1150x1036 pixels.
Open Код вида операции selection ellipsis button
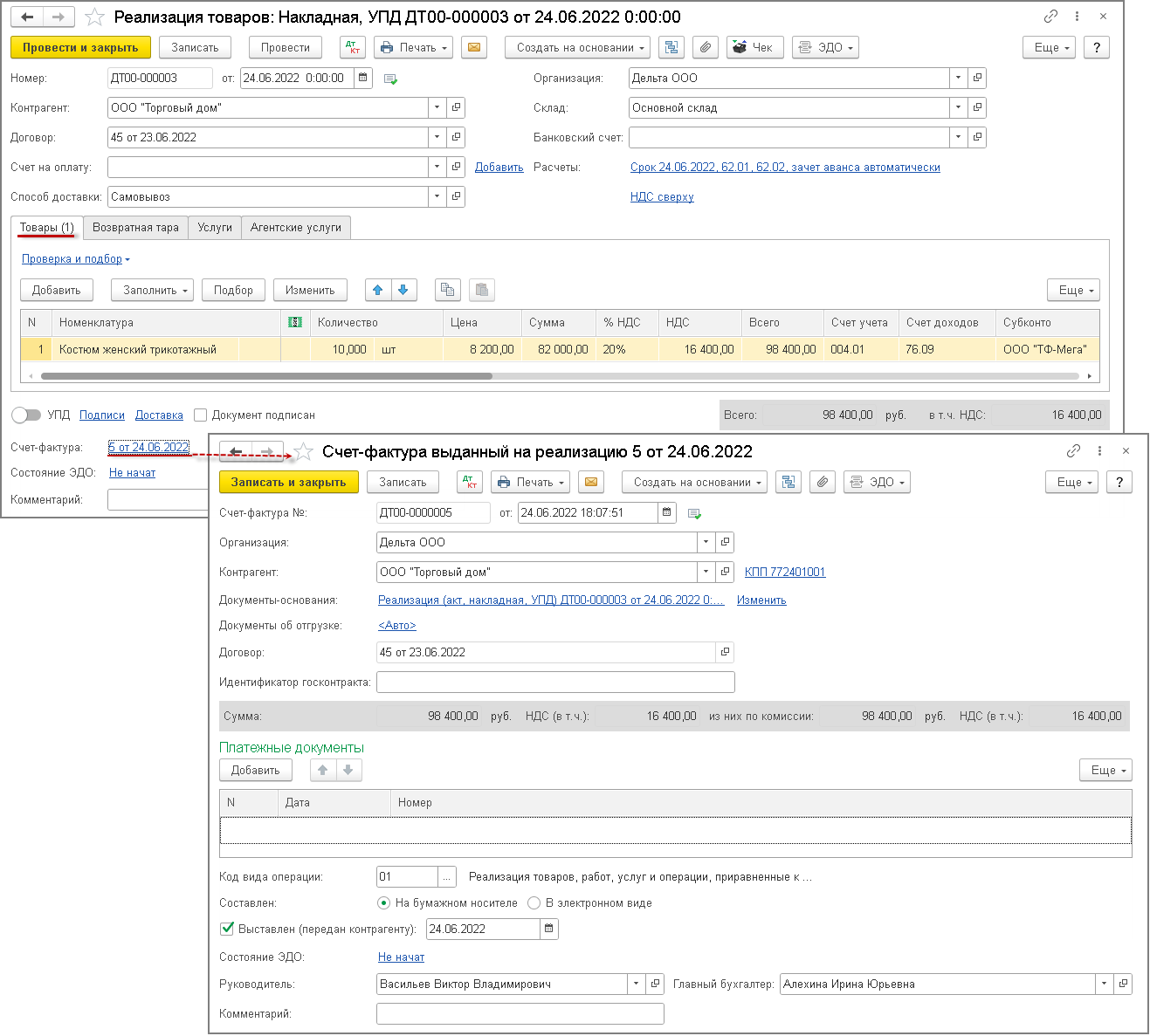[447, 876]
